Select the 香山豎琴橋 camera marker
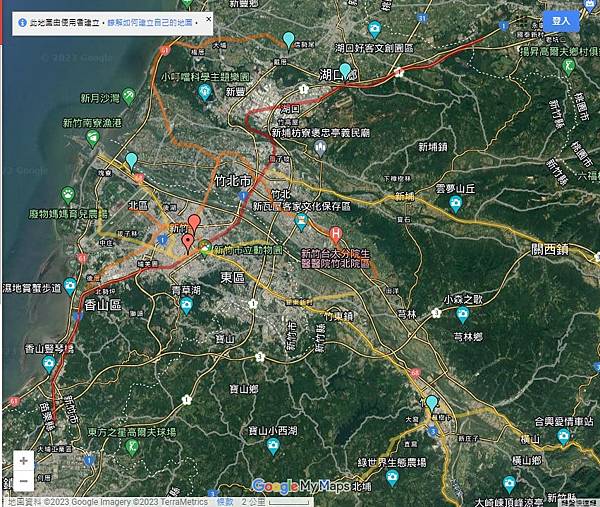 [49, 364]
